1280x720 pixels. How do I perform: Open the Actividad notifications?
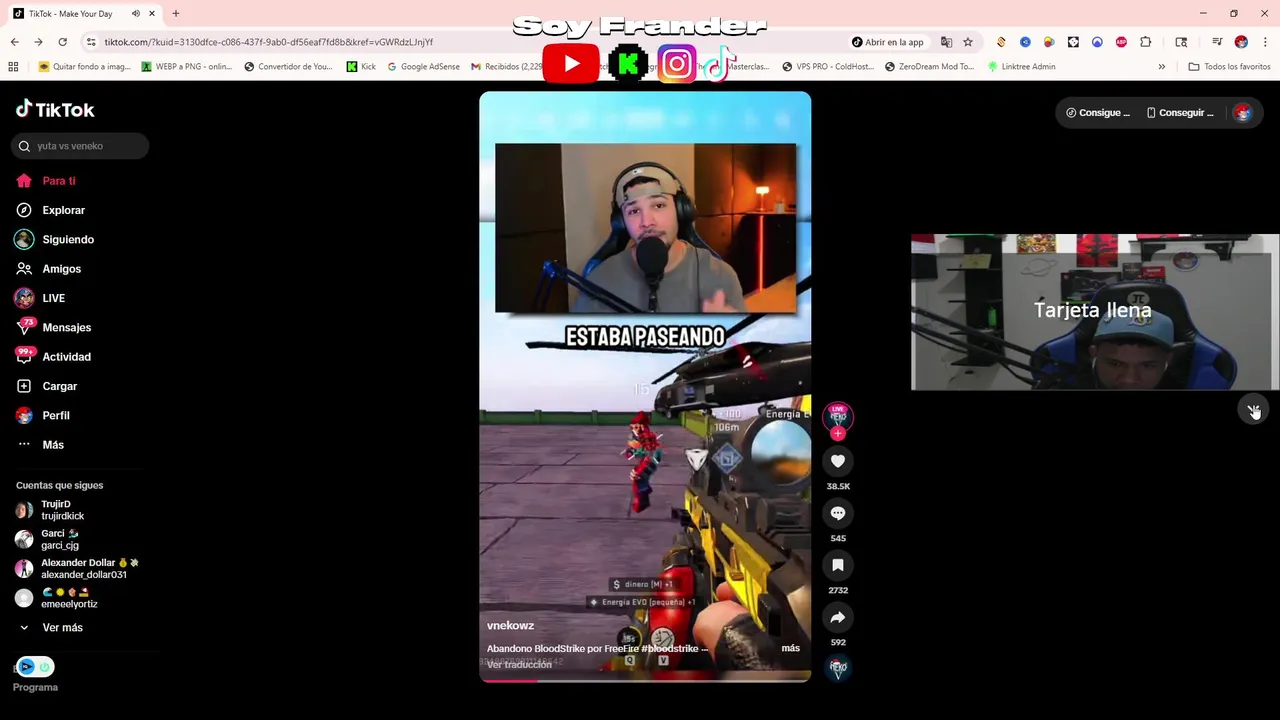pyautogui.click(x=53, y=357)
